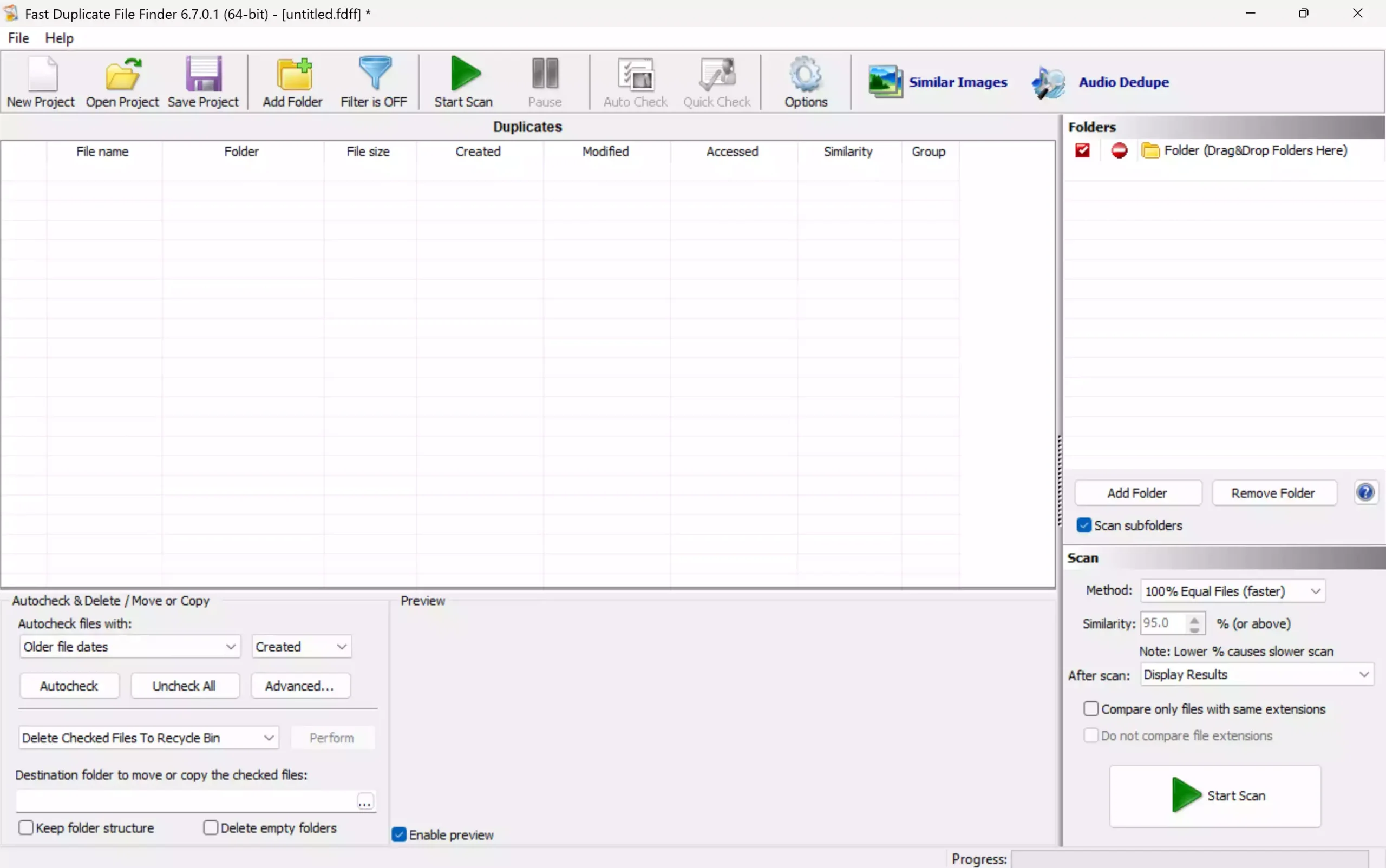Pause the current scan

[x=544, y=82]
